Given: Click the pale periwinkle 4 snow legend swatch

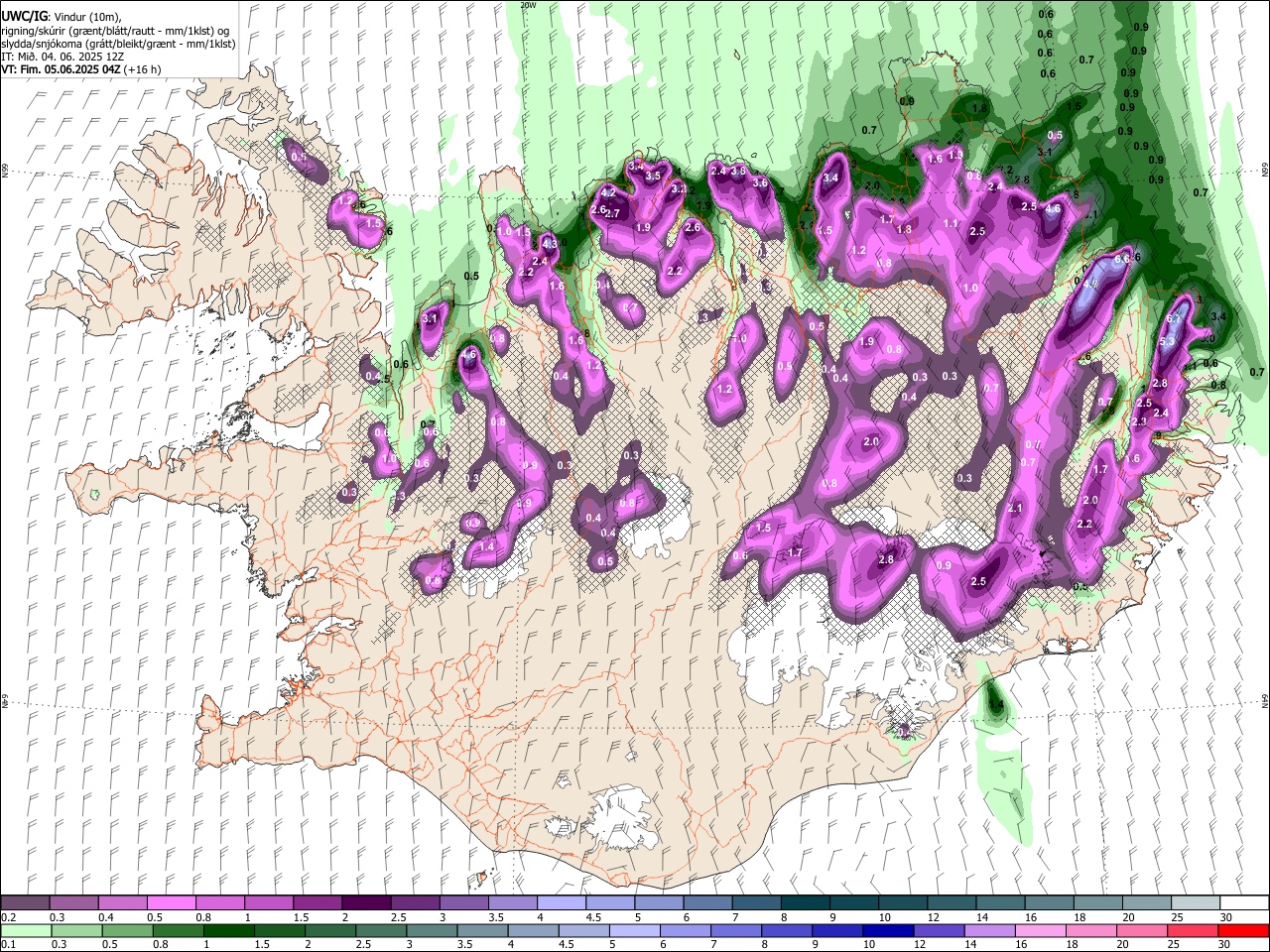Looking at the screenshot, I should pos(560,903).
